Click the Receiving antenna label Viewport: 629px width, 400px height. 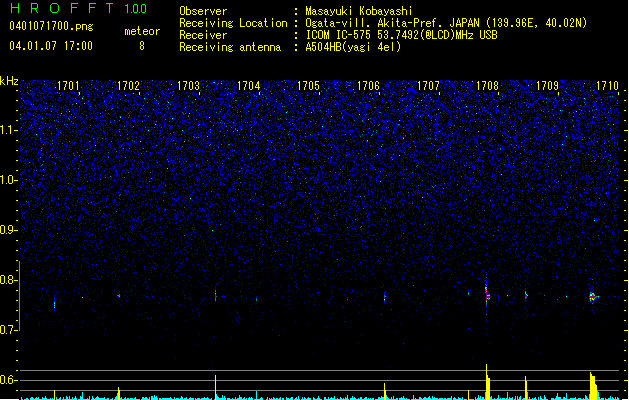tap(230, 47)
